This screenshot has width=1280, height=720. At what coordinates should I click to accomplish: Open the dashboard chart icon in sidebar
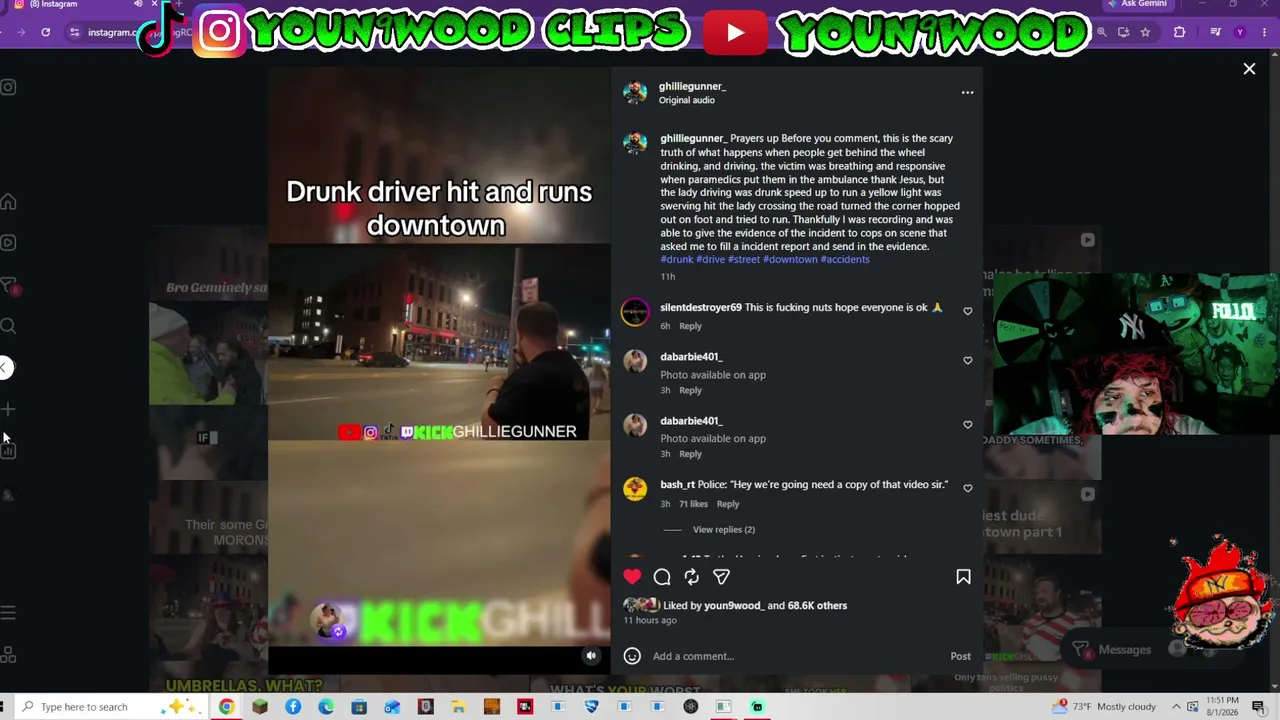tap(8, 451)
